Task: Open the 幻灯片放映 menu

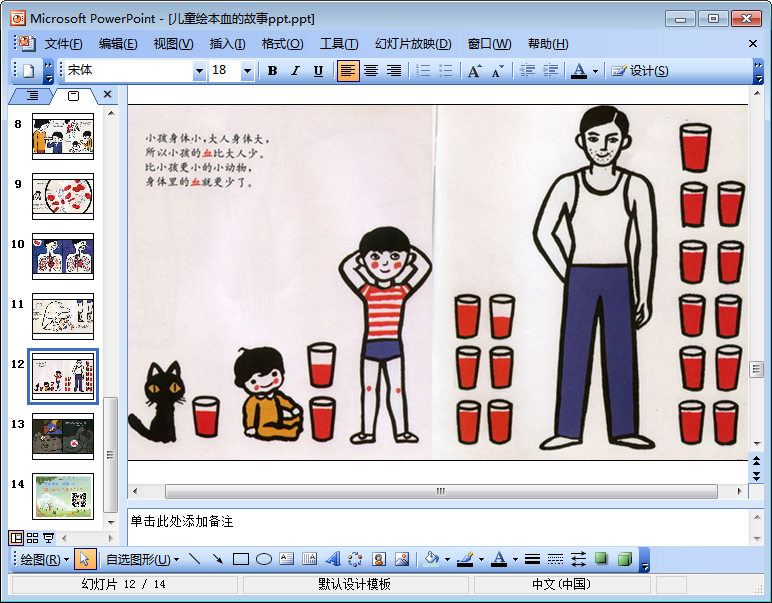Action: pyautogui.click(x=412, y=44)
